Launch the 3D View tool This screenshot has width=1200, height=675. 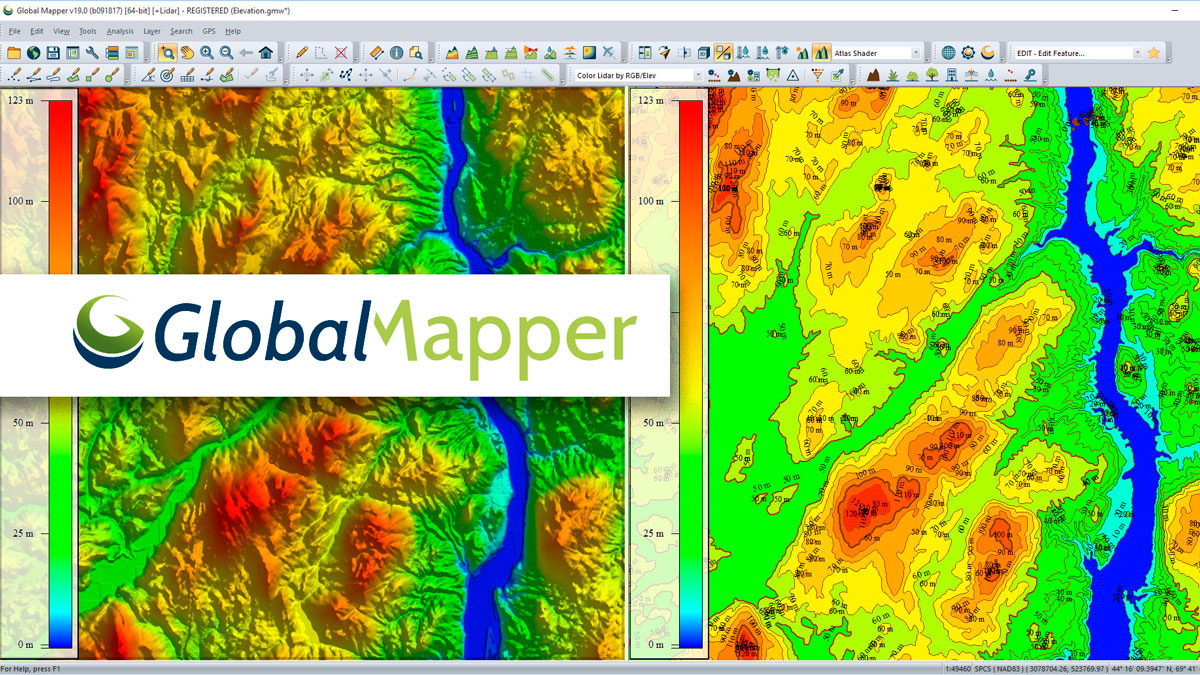pyautogui.click(x=702, y=50)
